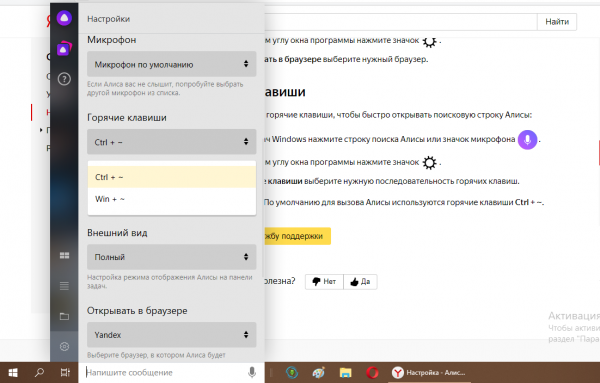The height and width of the screenshot is (383, 600).
Task: Open the Windows Start menu
Action: point(13,372)
